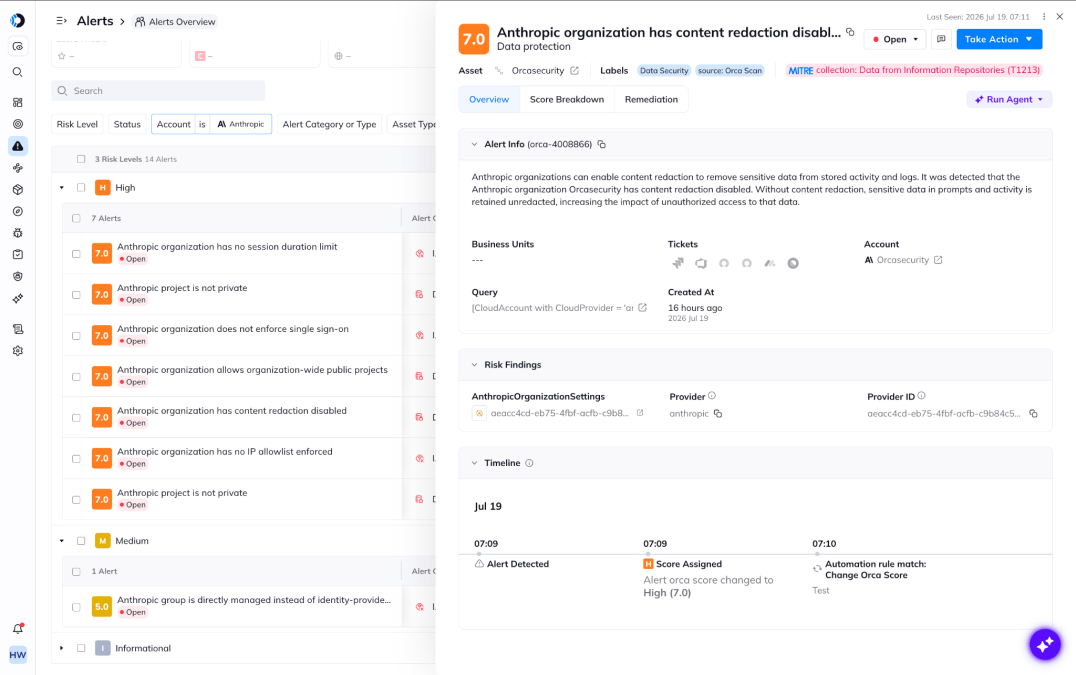This screenshot has height=675, width=1076.
Task: Collapse the Risk Findings section
Action: pos(474,365)
